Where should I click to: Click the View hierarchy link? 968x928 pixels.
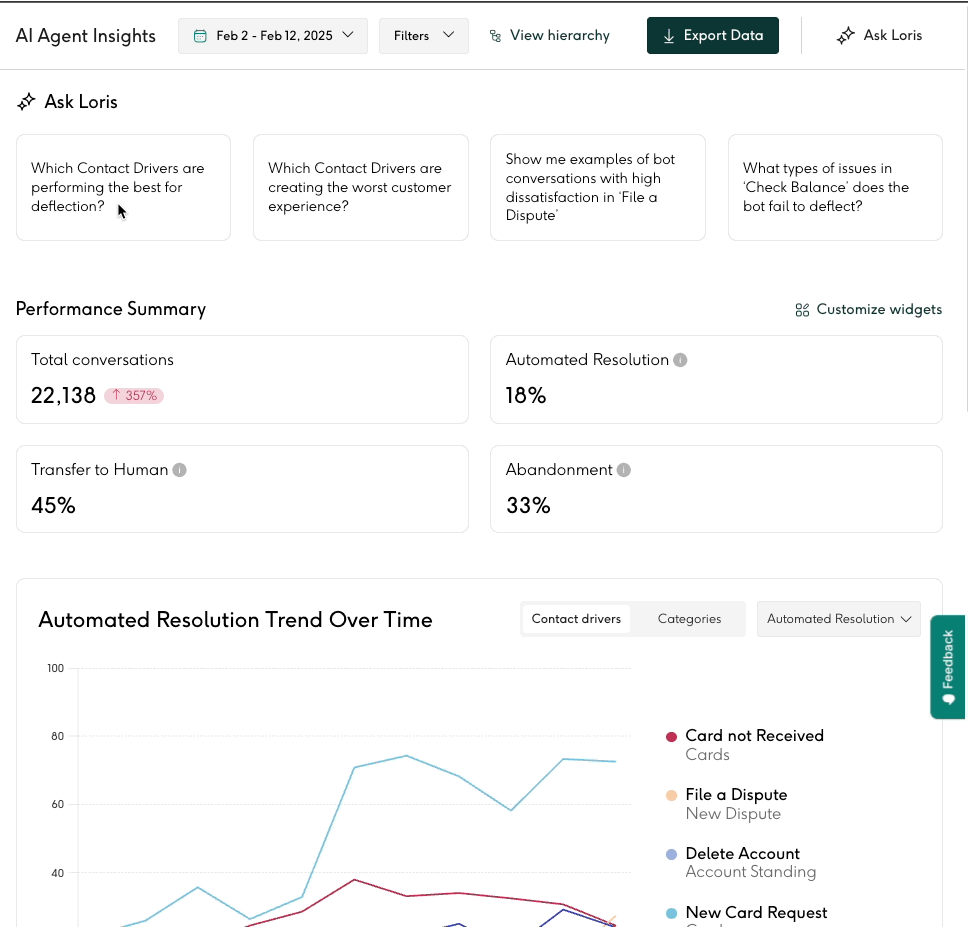click(559, 36)
